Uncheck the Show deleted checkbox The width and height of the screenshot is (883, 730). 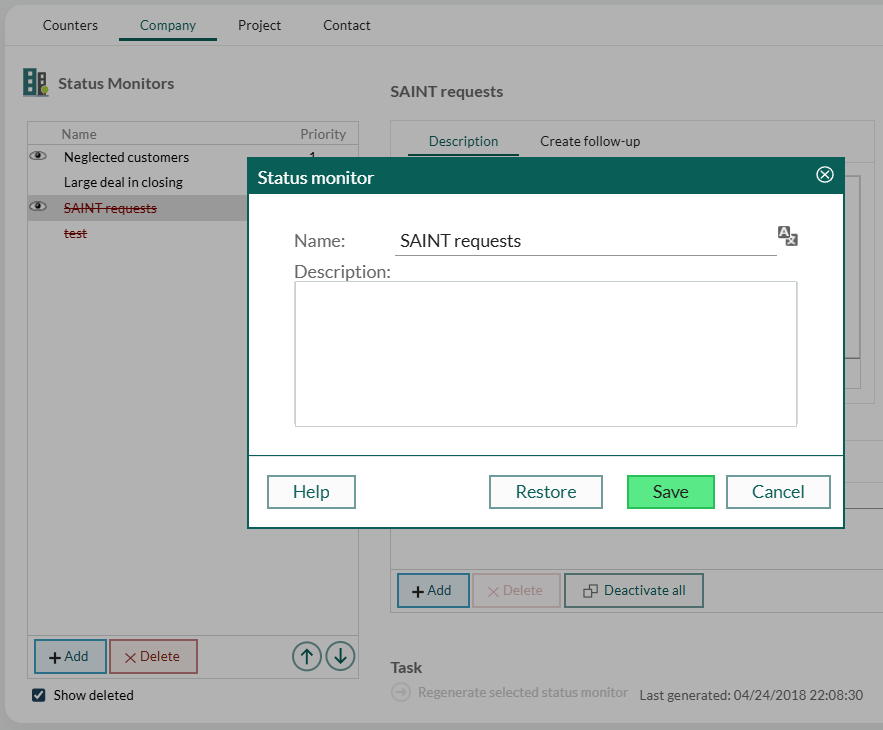click(x=38, y=695)
